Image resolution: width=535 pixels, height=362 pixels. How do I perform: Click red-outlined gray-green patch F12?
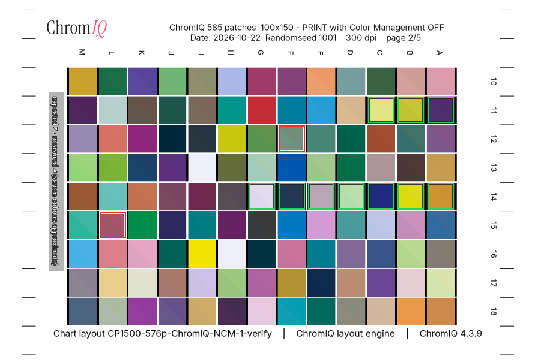click(292, 139)
